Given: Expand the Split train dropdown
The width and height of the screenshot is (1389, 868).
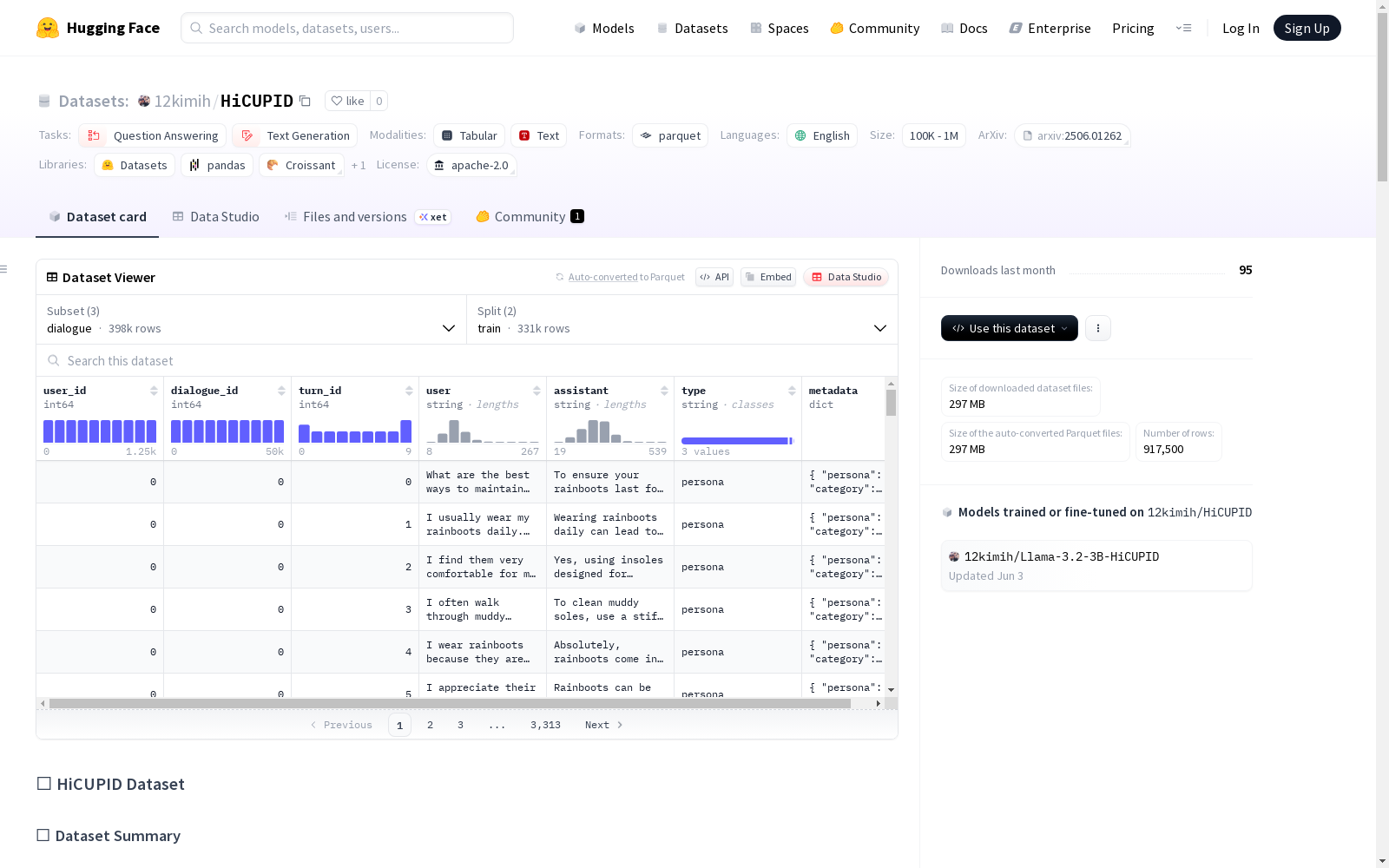Looking at the screenshot, I should (682, 319).
